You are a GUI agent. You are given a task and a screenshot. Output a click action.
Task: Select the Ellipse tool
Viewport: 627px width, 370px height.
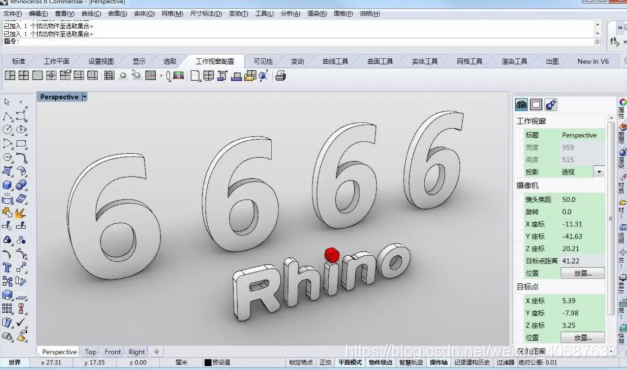pyautogui.click(x=21, y=130)
